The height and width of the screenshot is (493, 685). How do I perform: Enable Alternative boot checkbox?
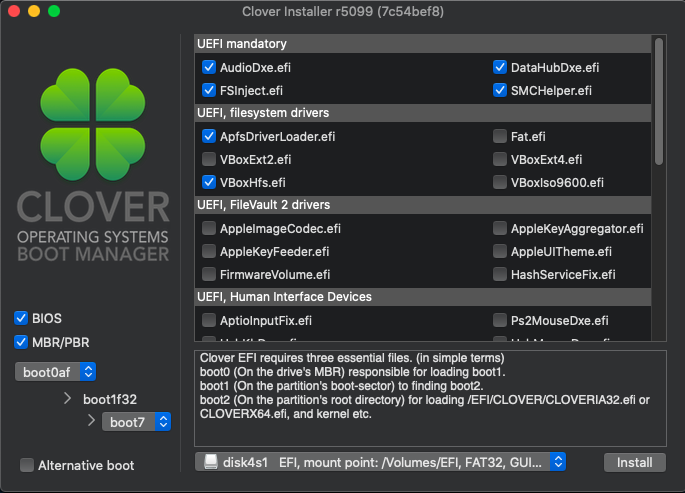point(27,465)
